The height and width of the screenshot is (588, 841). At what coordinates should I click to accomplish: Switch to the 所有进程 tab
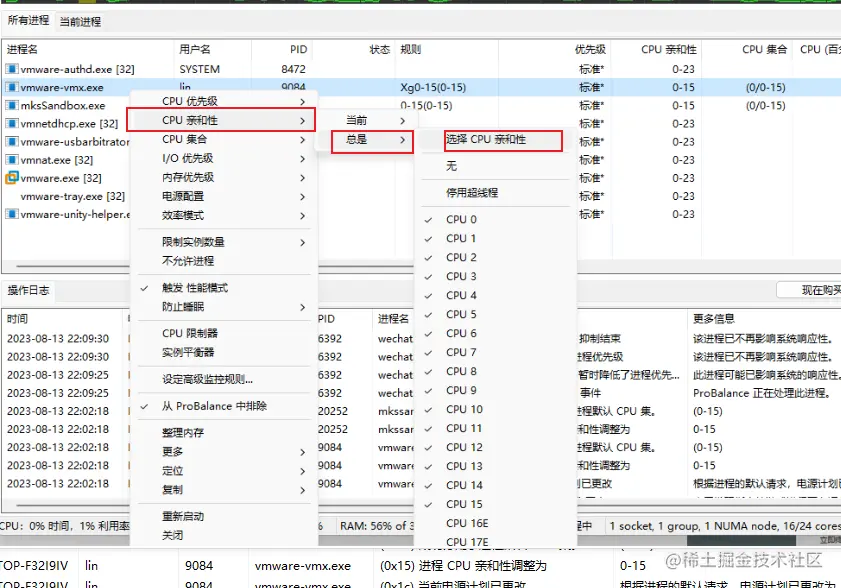(x=28, y=20)
